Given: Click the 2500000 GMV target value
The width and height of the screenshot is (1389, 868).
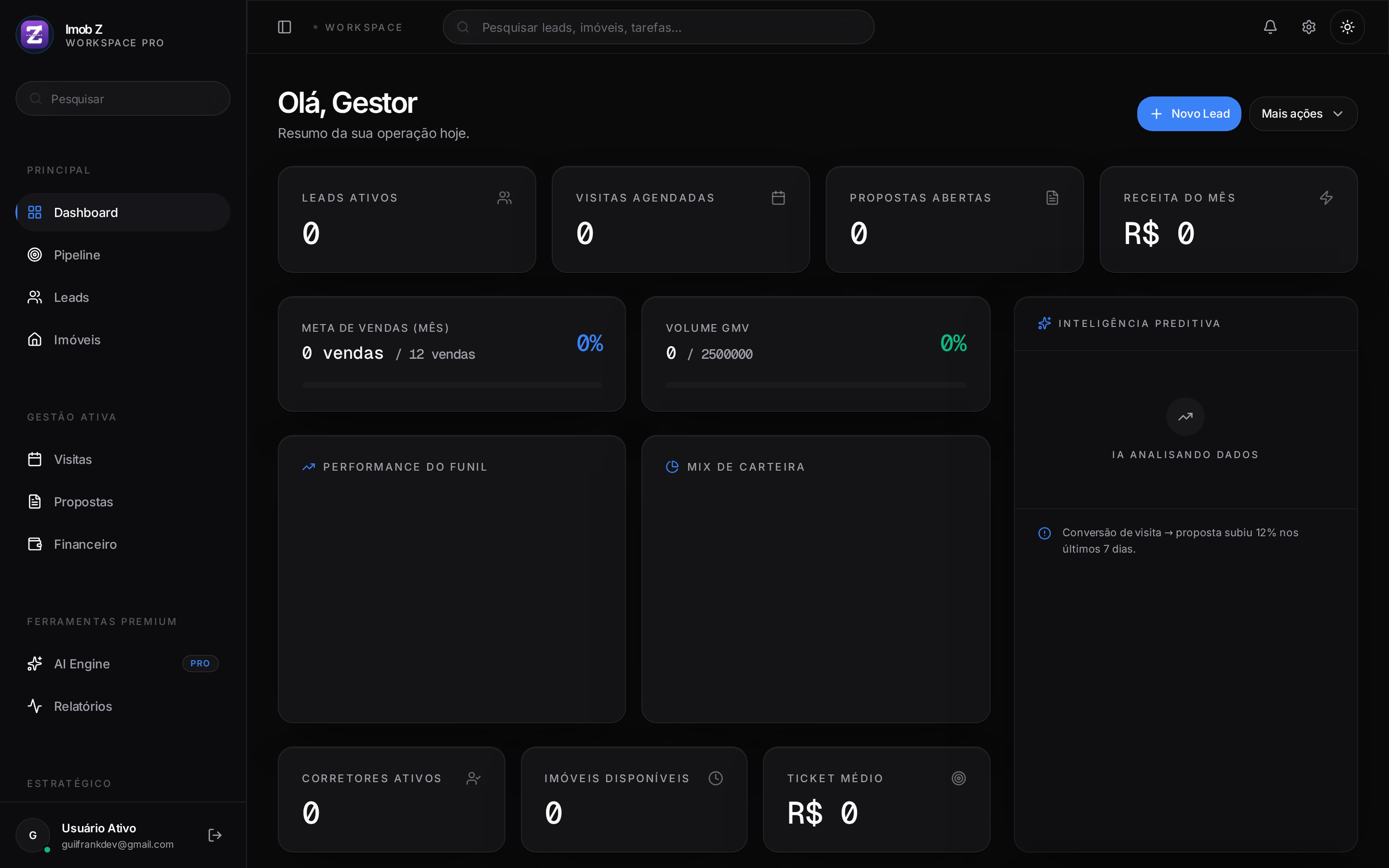Looking at the screenshot, I should coord(727,354).
